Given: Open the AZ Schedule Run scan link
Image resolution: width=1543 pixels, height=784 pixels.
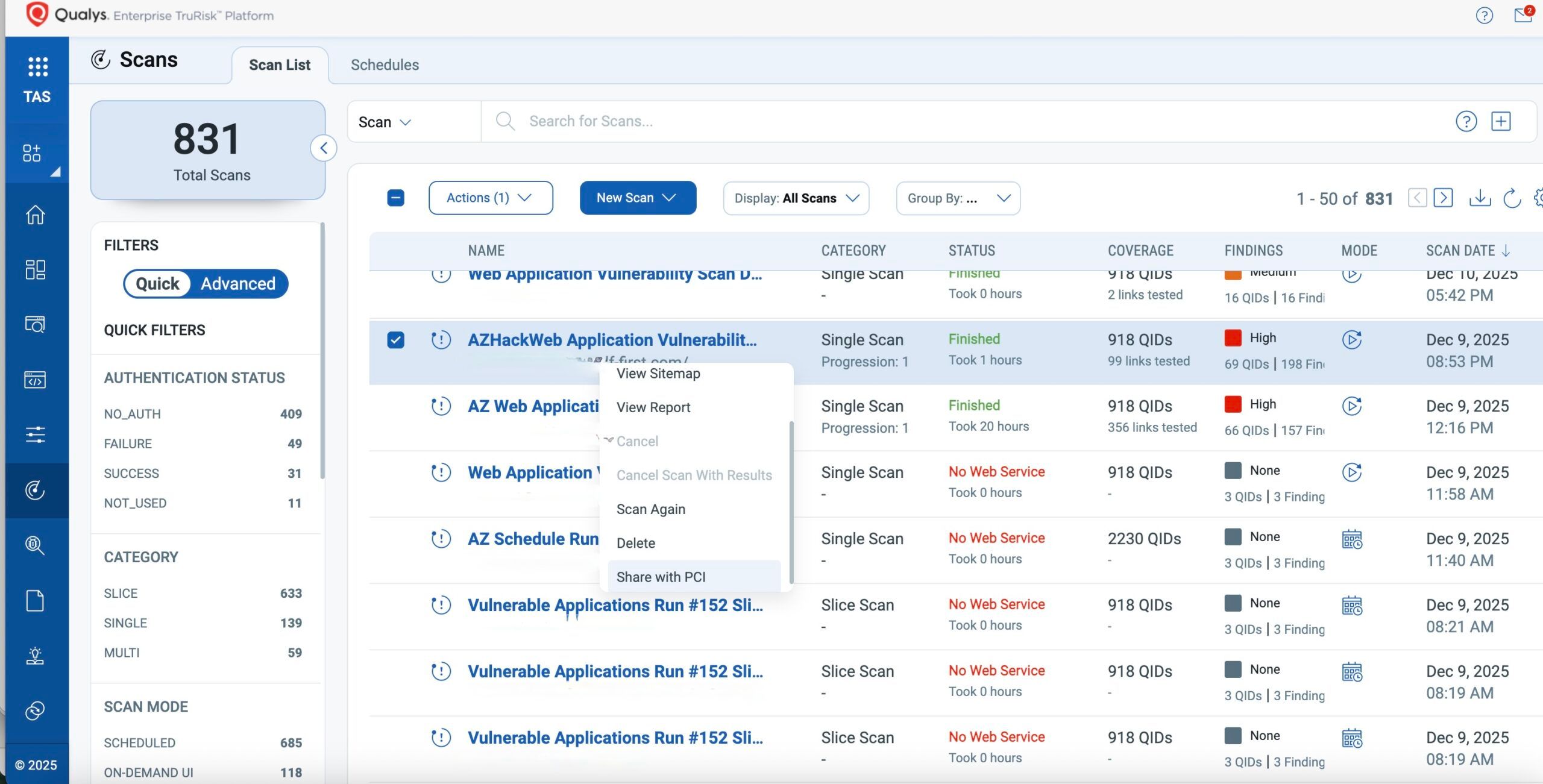Looking at the screenshot, I should tap(533, 539).
